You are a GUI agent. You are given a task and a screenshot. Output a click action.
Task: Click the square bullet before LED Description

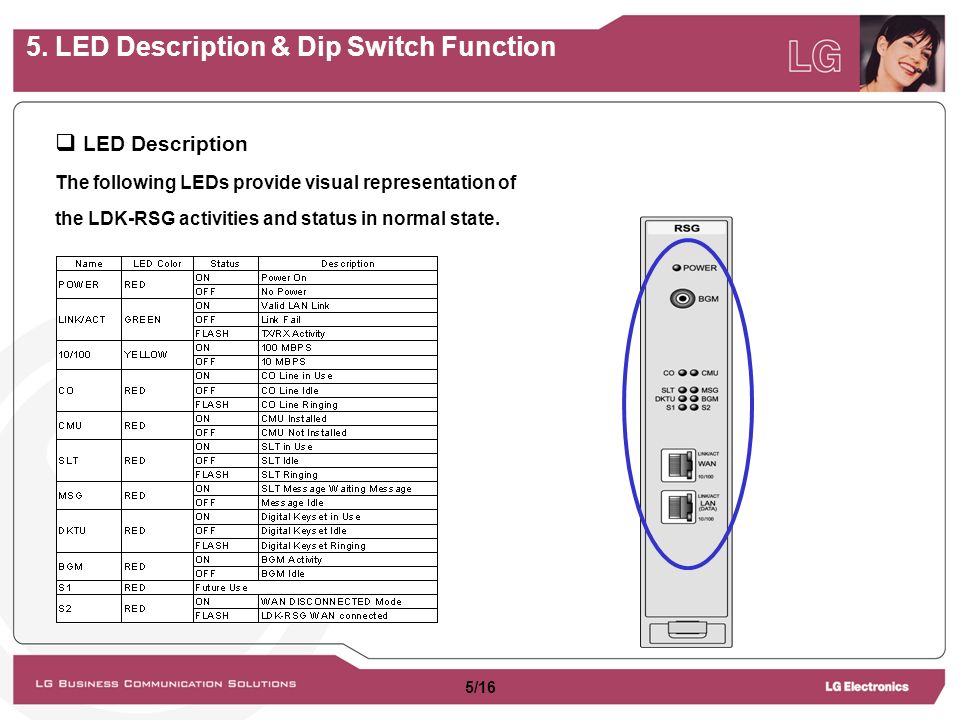pos(66,143)
